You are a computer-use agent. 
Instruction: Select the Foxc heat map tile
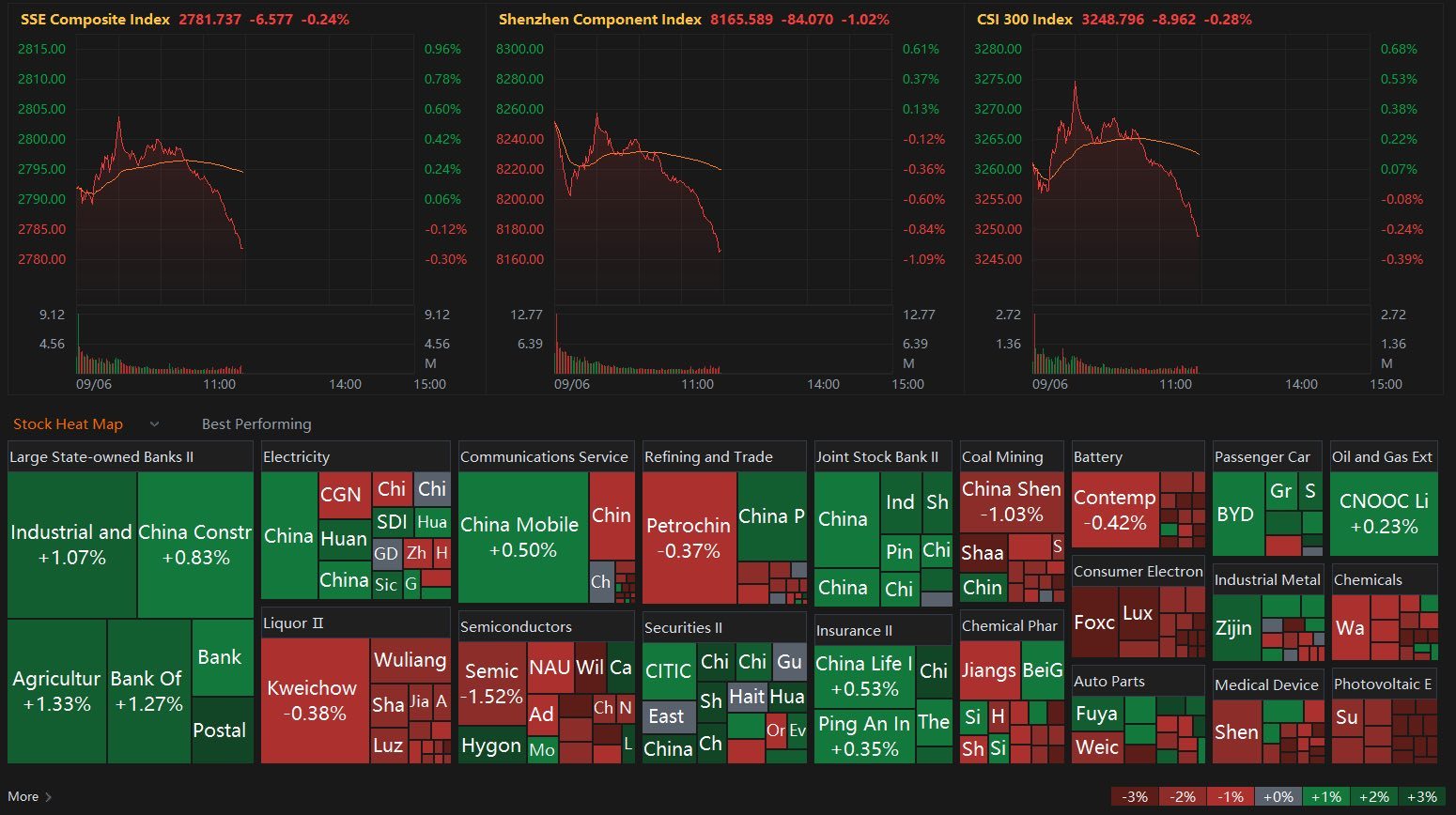[x=1094, y=623]
